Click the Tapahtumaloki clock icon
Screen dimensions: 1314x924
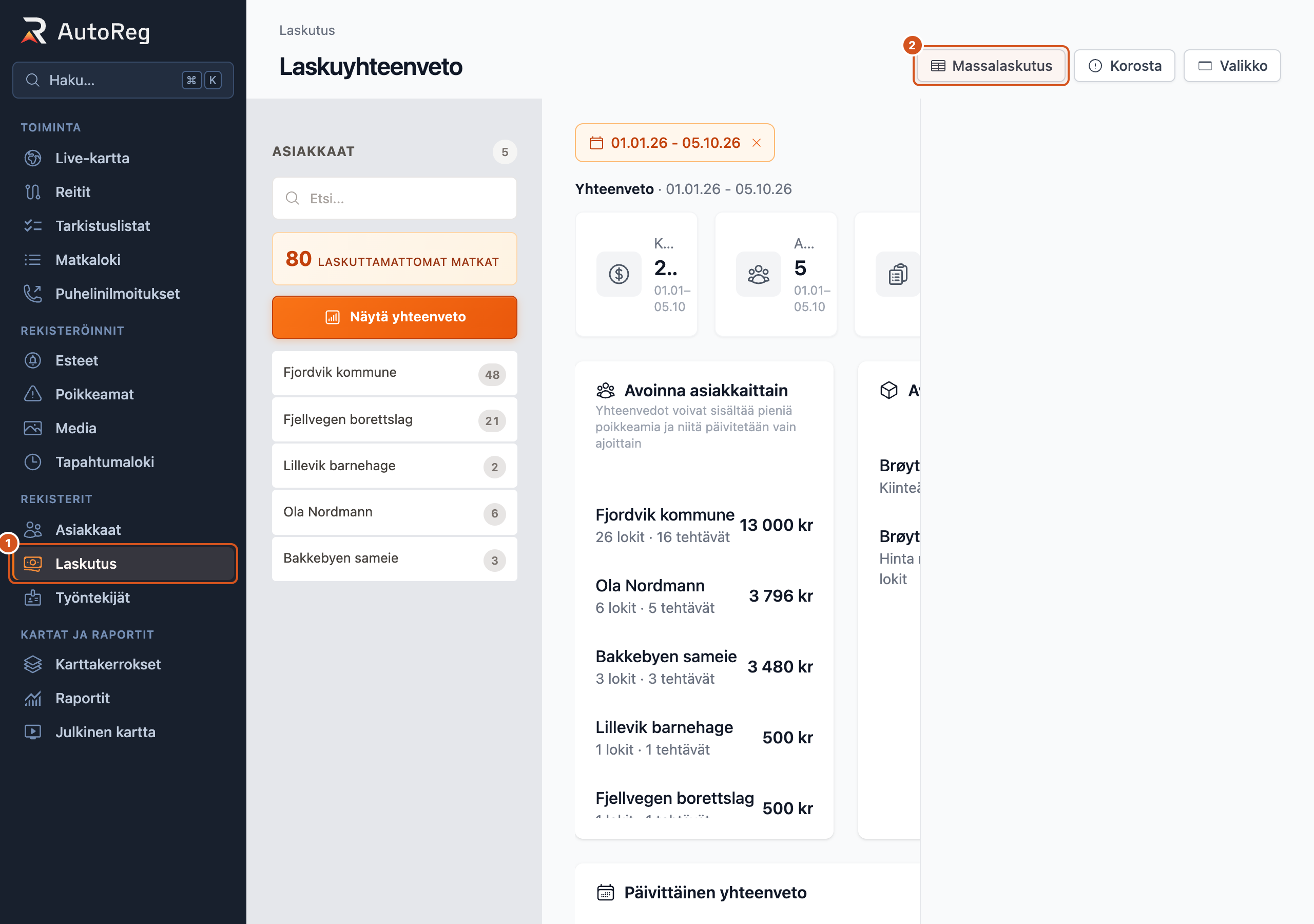[33, 462]
